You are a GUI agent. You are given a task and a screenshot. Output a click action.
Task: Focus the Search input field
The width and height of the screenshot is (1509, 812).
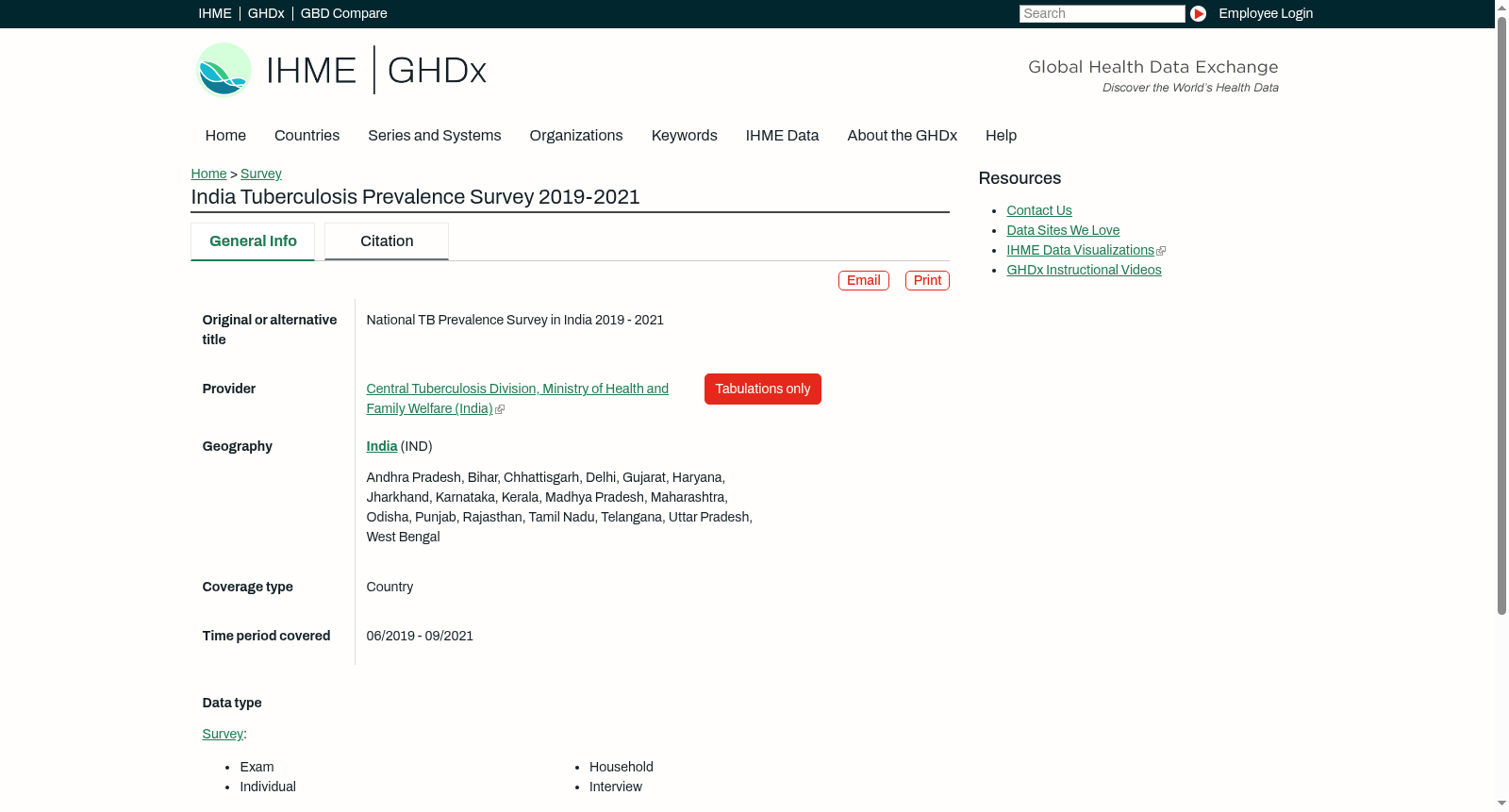1102,13
